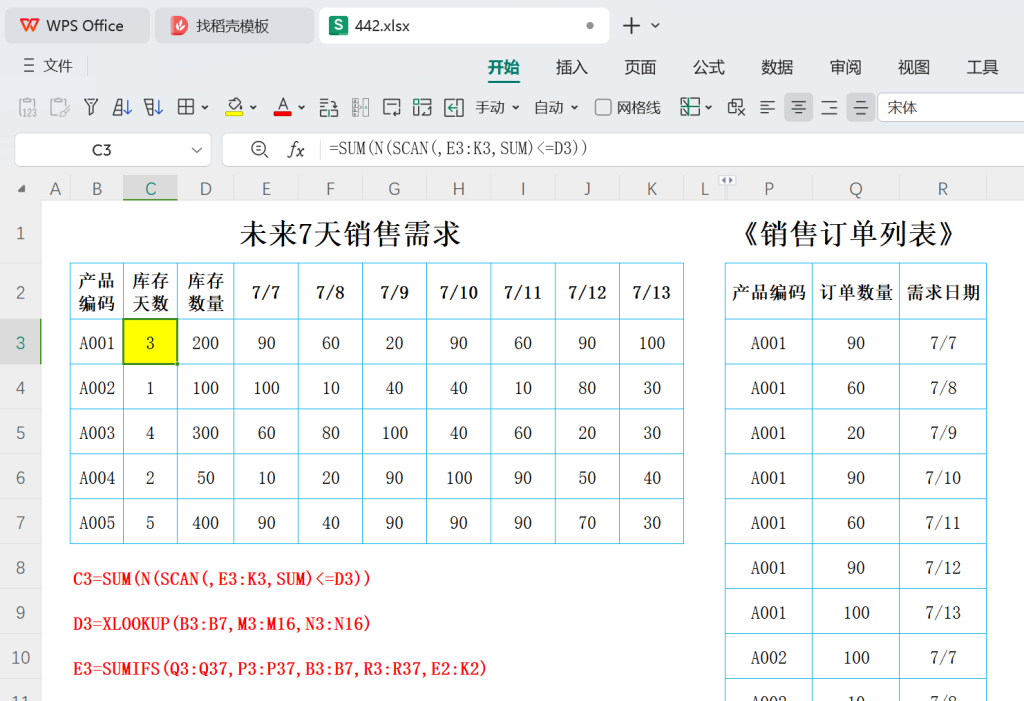
Task: Open the 审阅 ribbon tab
Action: click(846, 67)
